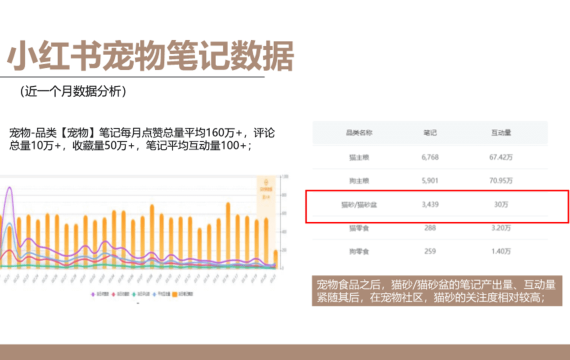Click the green legend marker under the chart

pos(134,294)
